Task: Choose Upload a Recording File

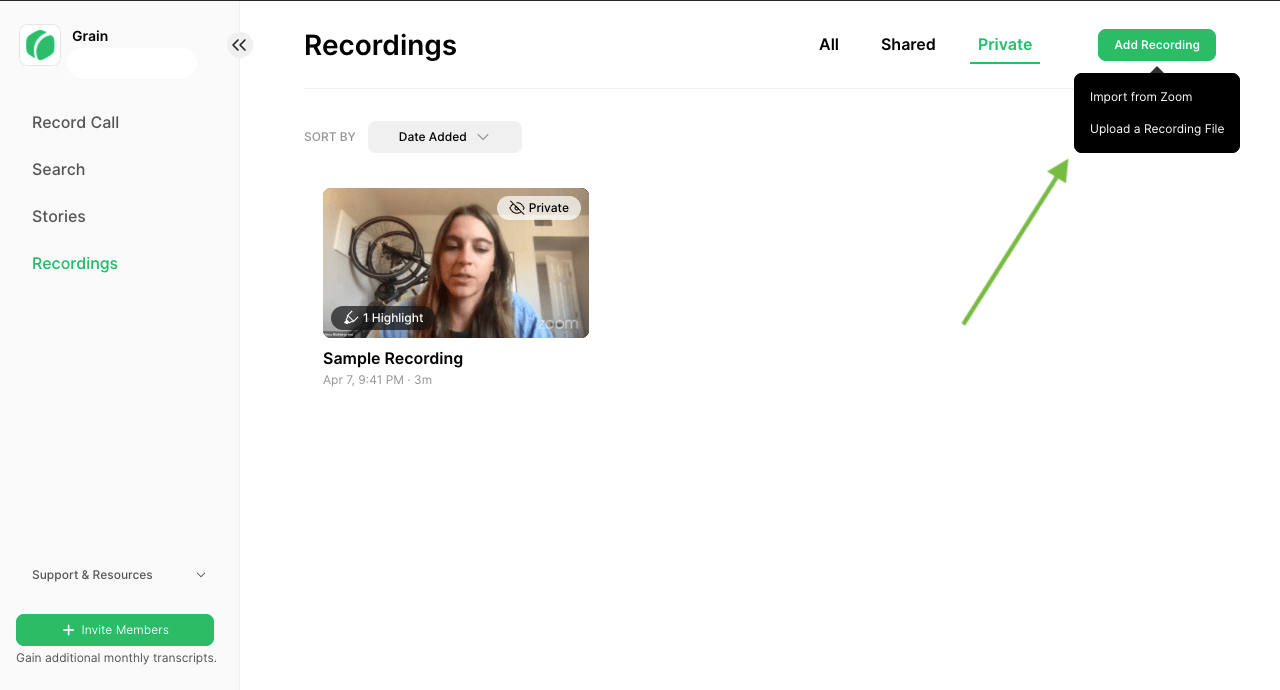Action: (1157, 129)
